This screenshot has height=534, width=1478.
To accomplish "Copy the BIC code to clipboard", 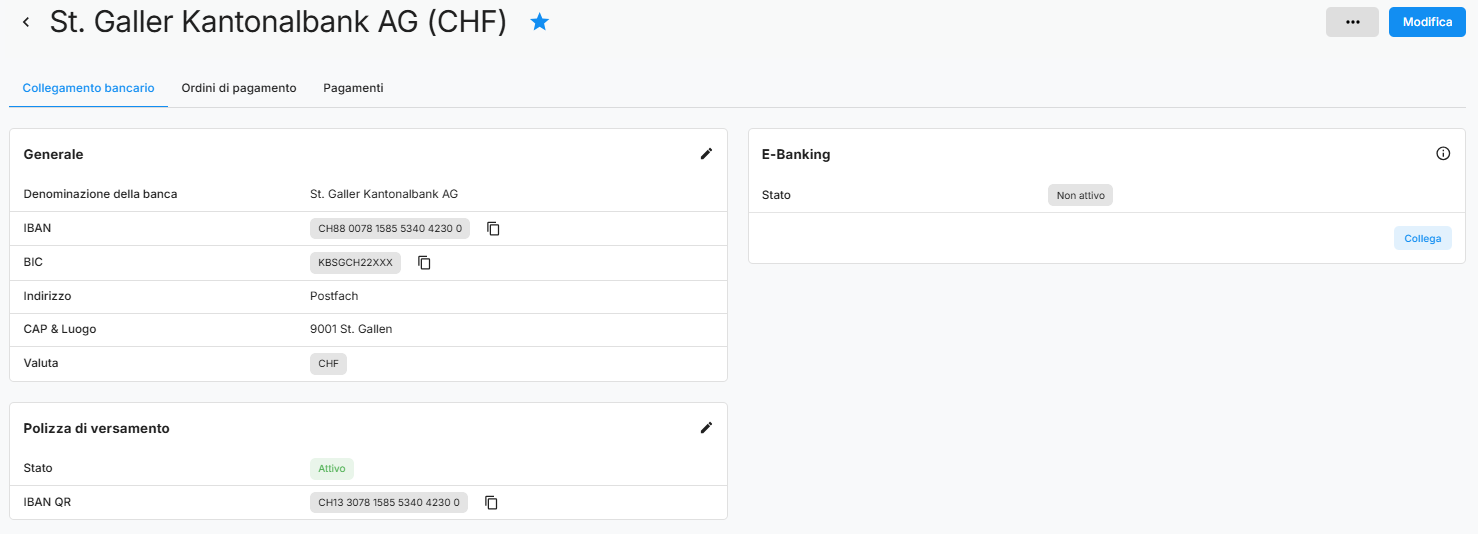I will (424, 263).
